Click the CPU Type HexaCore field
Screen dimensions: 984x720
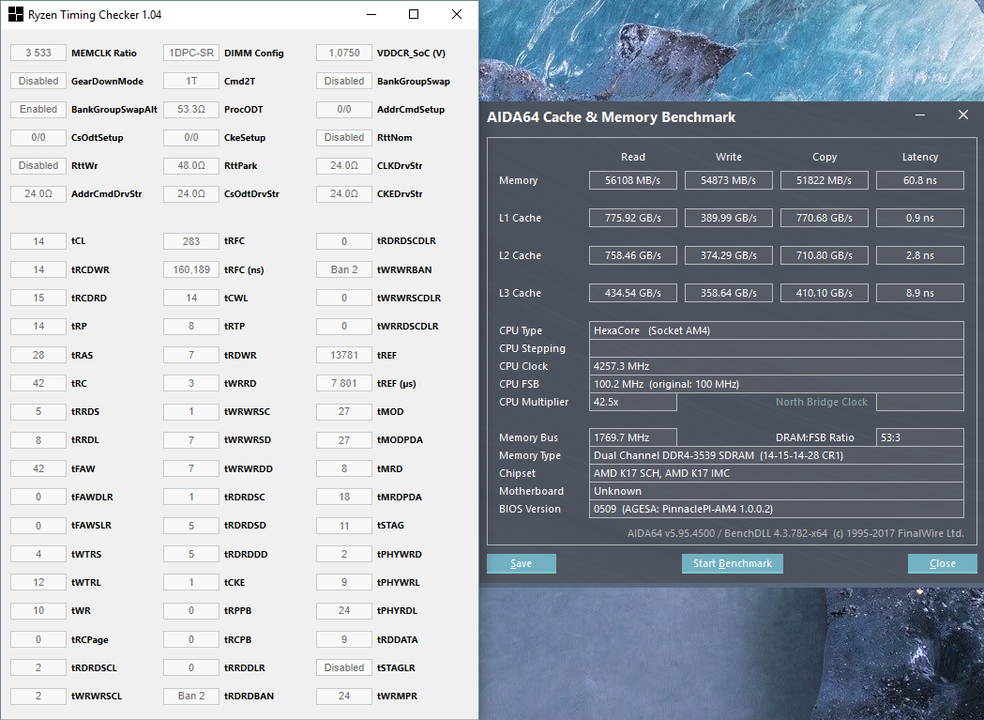coord(776,331)
